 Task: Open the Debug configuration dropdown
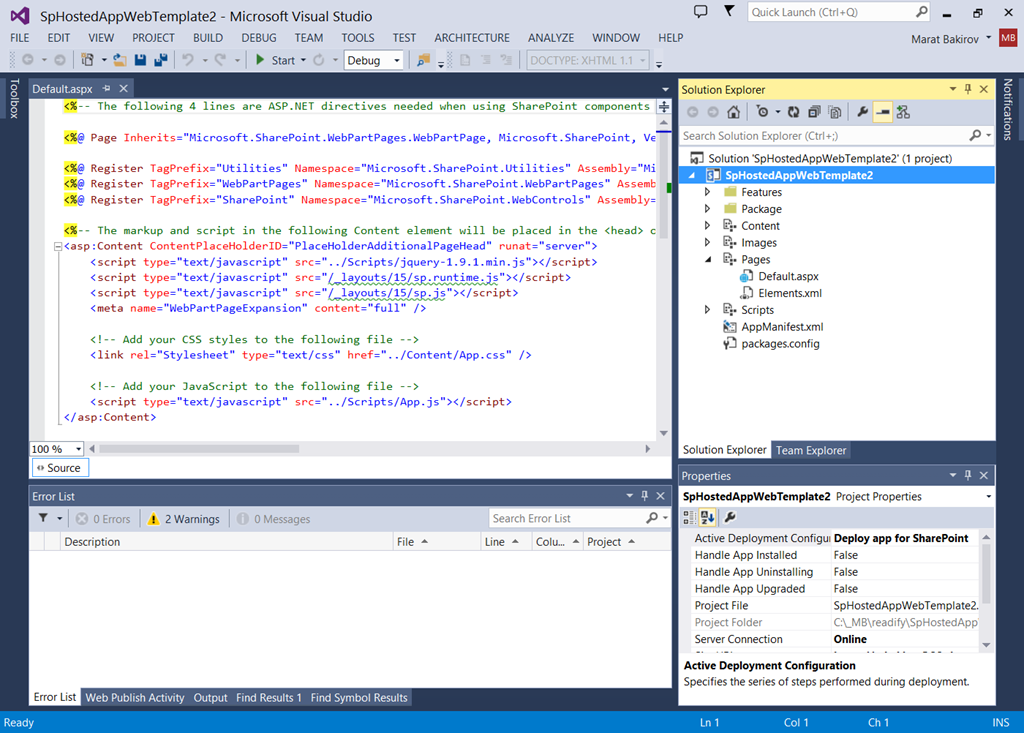pos(396,61)
